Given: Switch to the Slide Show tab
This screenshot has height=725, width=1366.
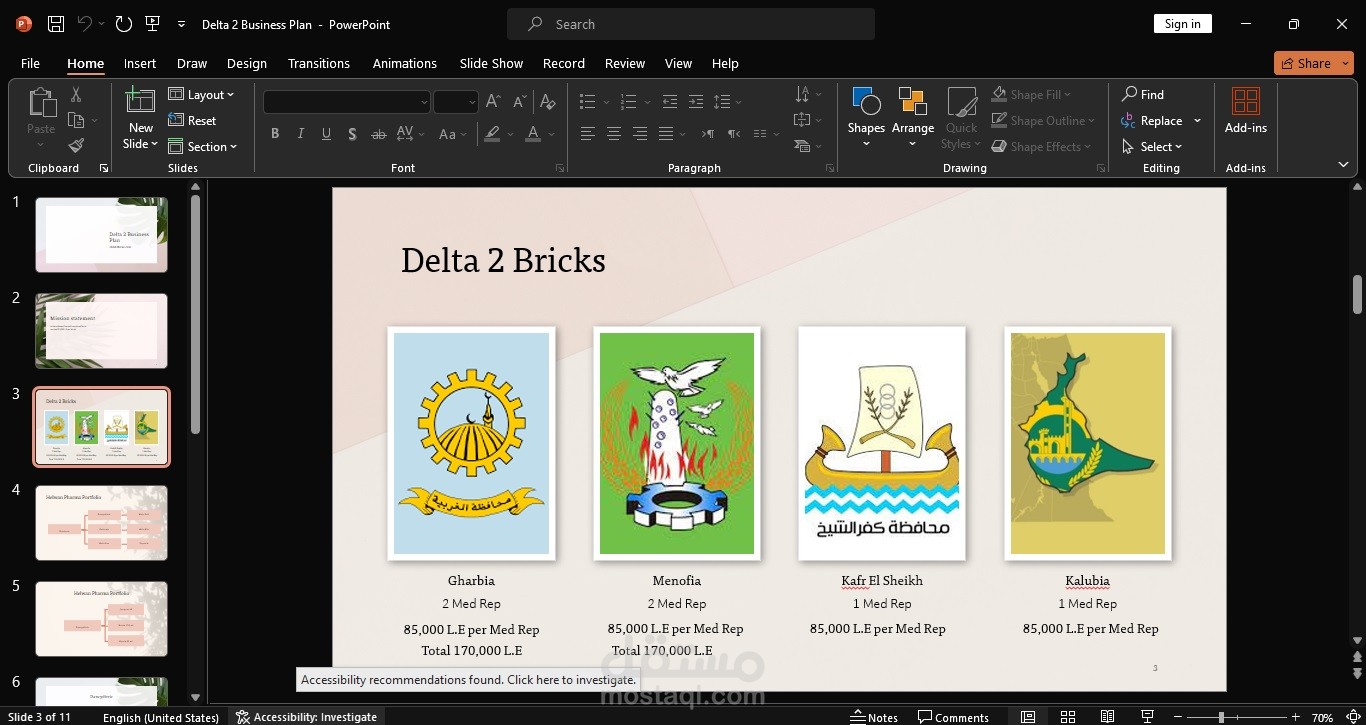Looking at the screenshot, I should coord(491,63).
